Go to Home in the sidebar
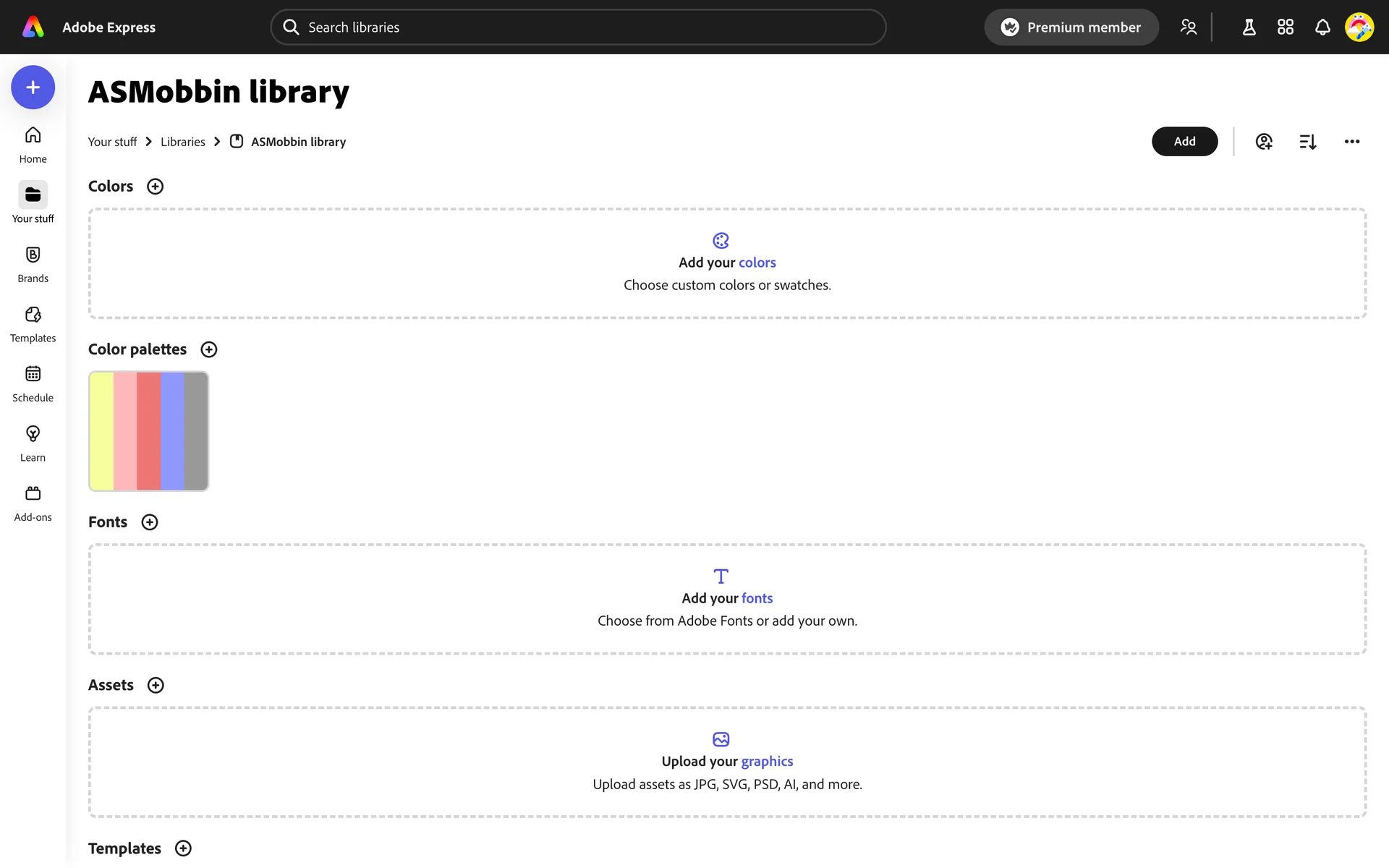 pyautogui.click(x=33, y=145)
